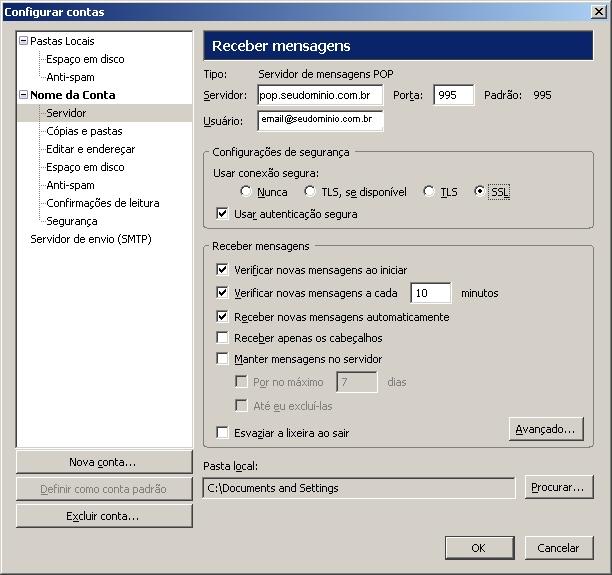The width and height of the screenshot is (612, 575).
Task: Open Espaço em disco under Pastas Locais
Action: [x=85, y=59]
